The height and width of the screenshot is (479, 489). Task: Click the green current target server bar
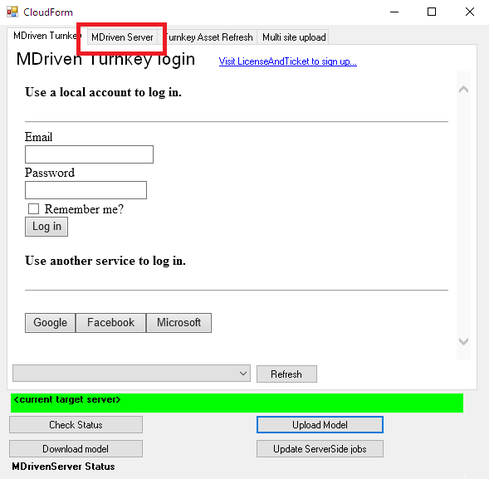237,403
